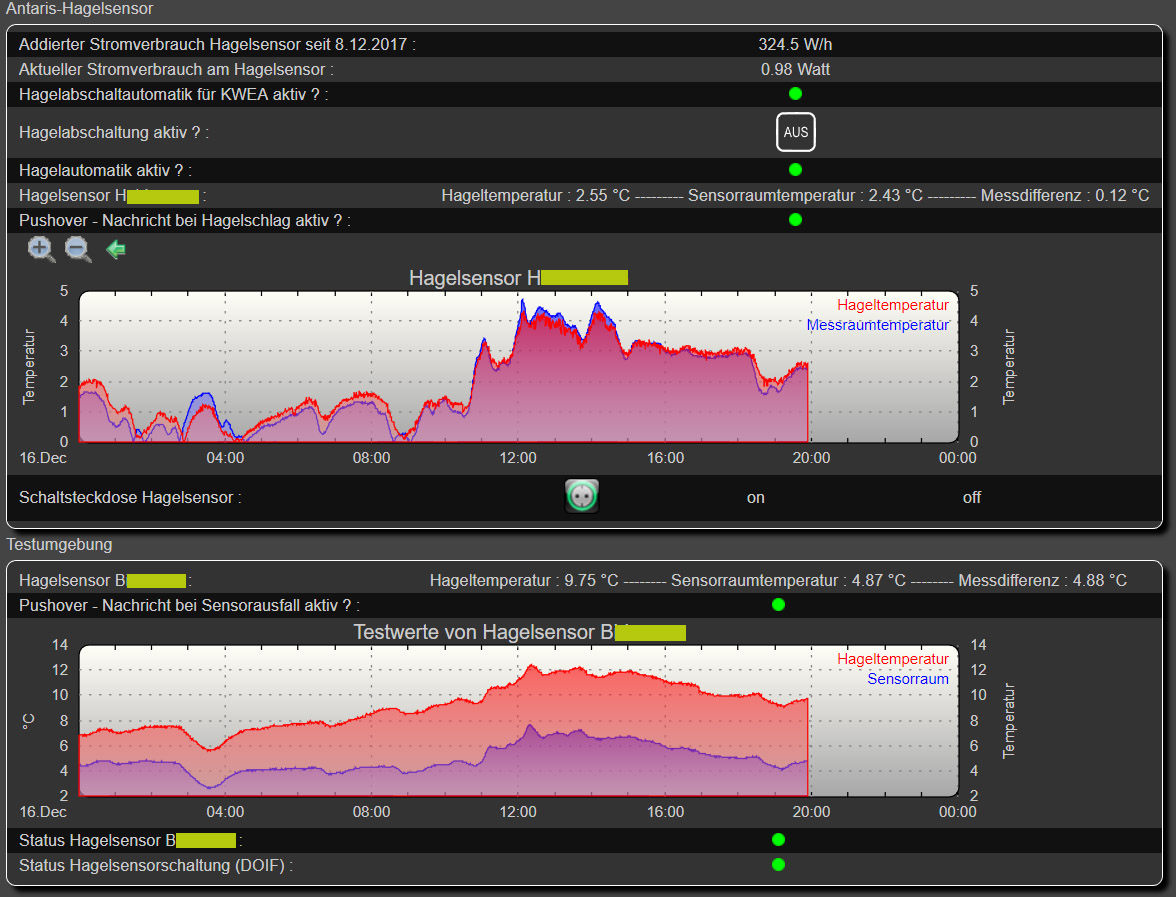Open Aktueller Stromverbrauch am Hagelsensor entry
Viewport: 1176px width, 897px height.
tap(175, 69)
